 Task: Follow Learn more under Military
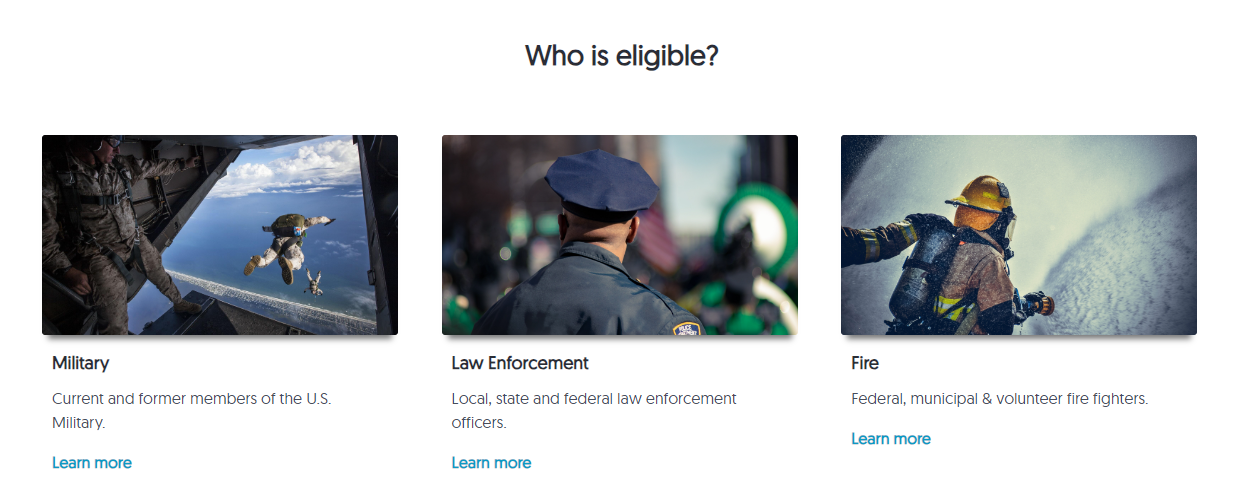[92, 463]
